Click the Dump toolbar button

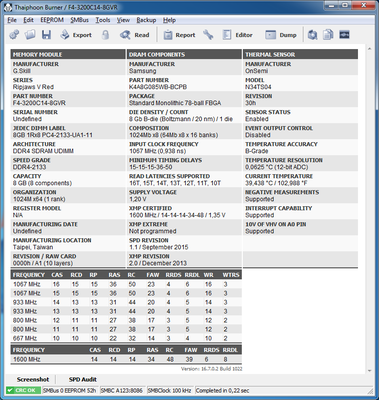coord(281,35)
